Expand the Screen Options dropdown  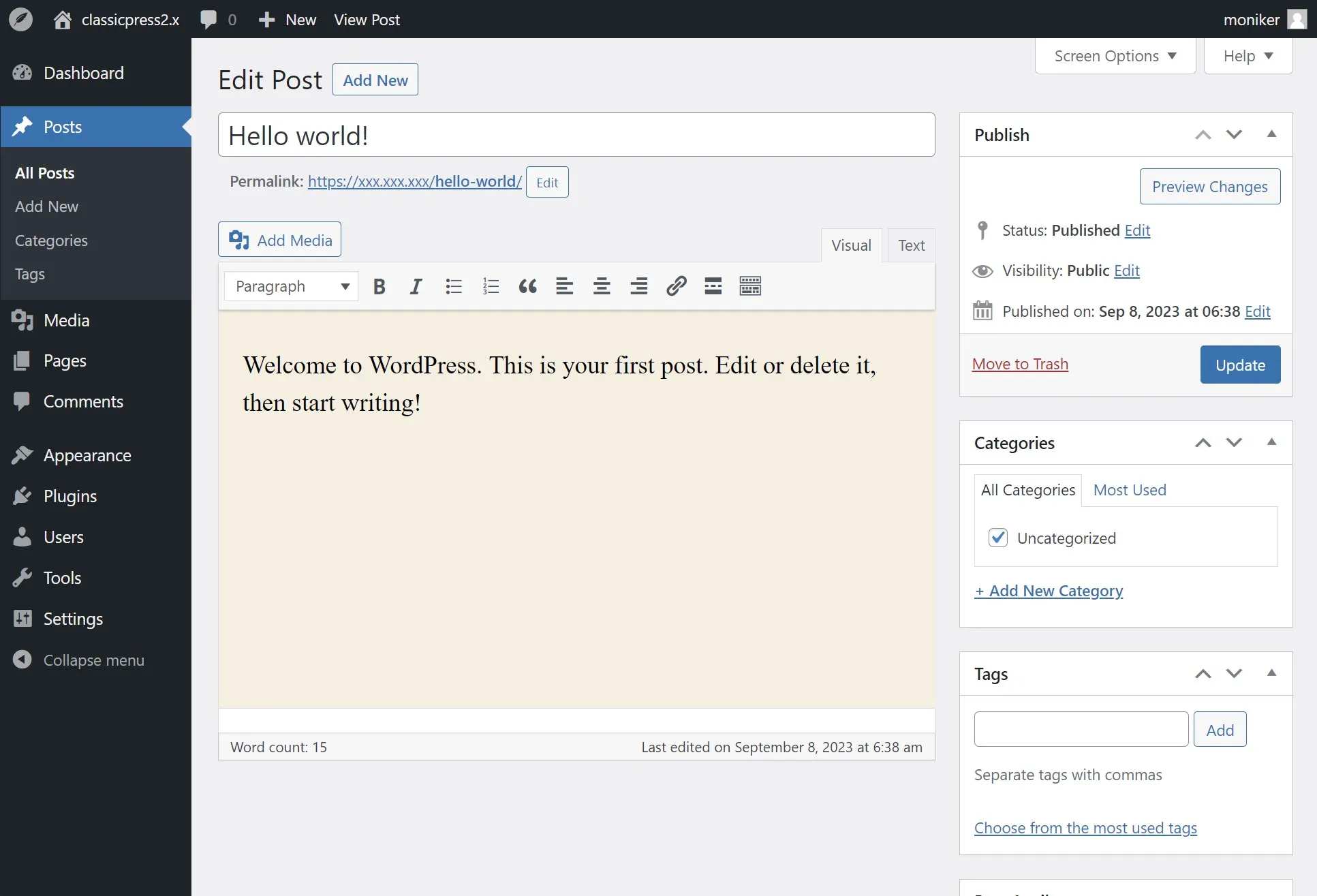tap(1115, 56)
